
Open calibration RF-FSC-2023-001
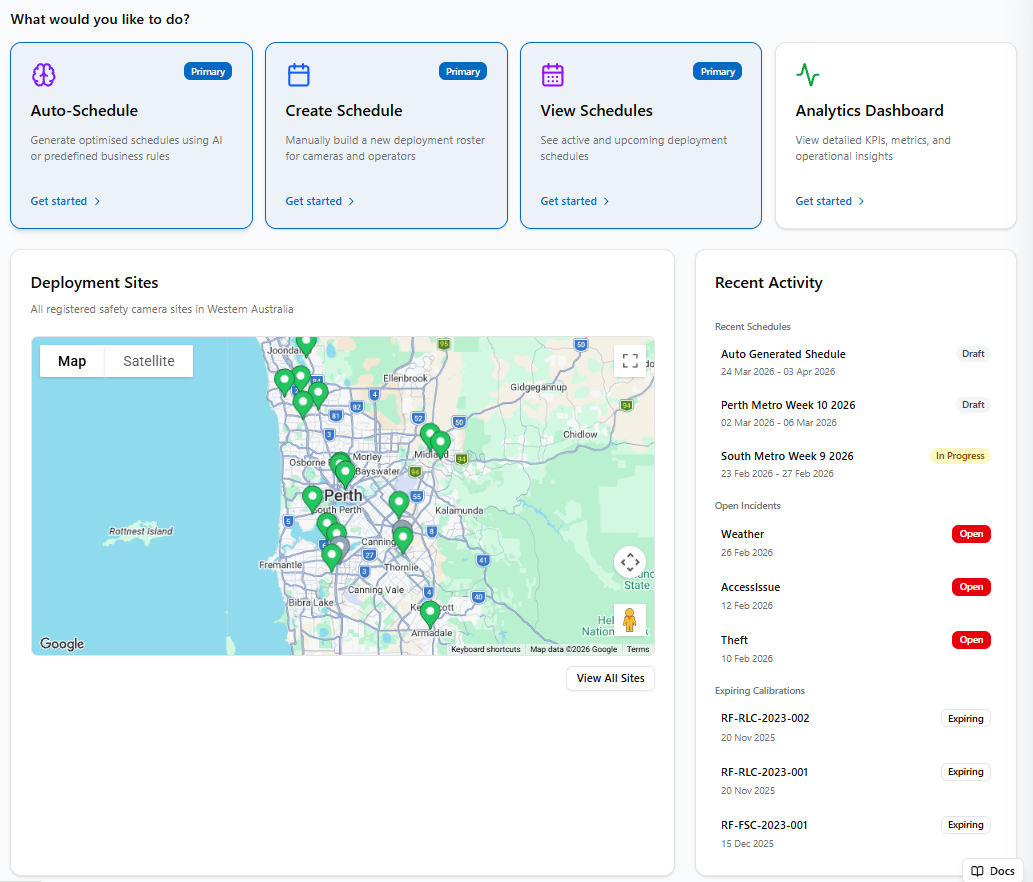(855, 833)
